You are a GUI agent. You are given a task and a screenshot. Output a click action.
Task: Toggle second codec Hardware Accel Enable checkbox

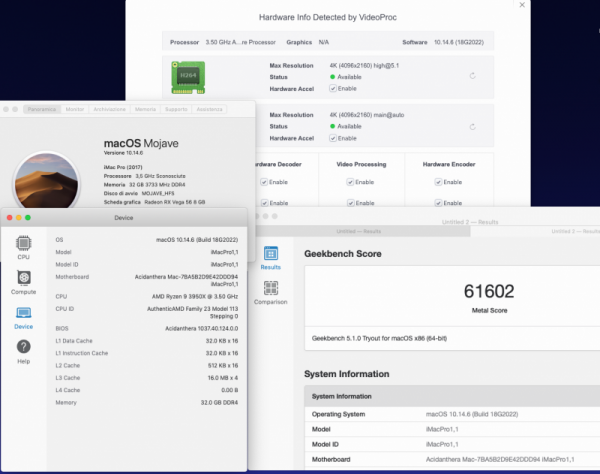[333, 138]
